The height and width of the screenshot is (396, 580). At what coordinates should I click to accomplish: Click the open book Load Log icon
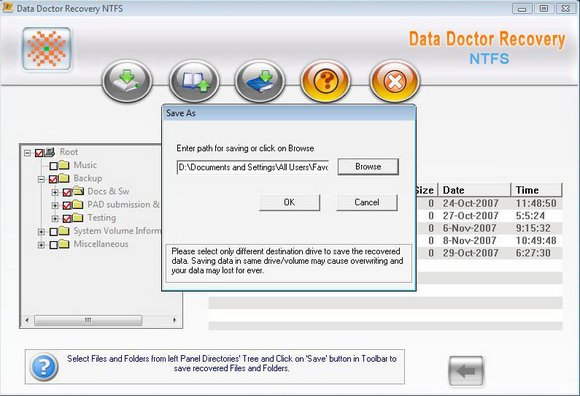[x=194, y=81]
